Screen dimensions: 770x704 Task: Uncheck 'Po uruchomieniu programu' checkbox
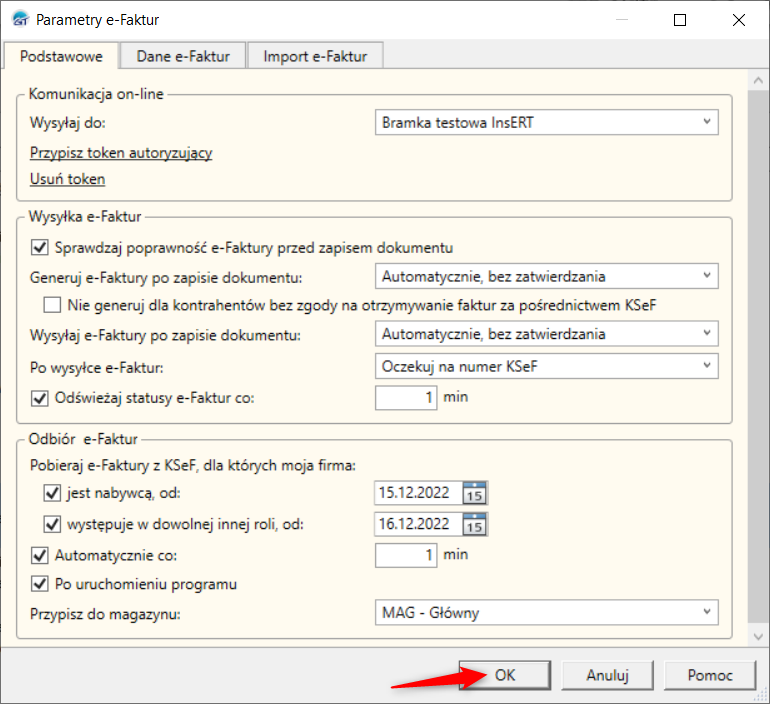pyautogui.click(x=41, y=584)
